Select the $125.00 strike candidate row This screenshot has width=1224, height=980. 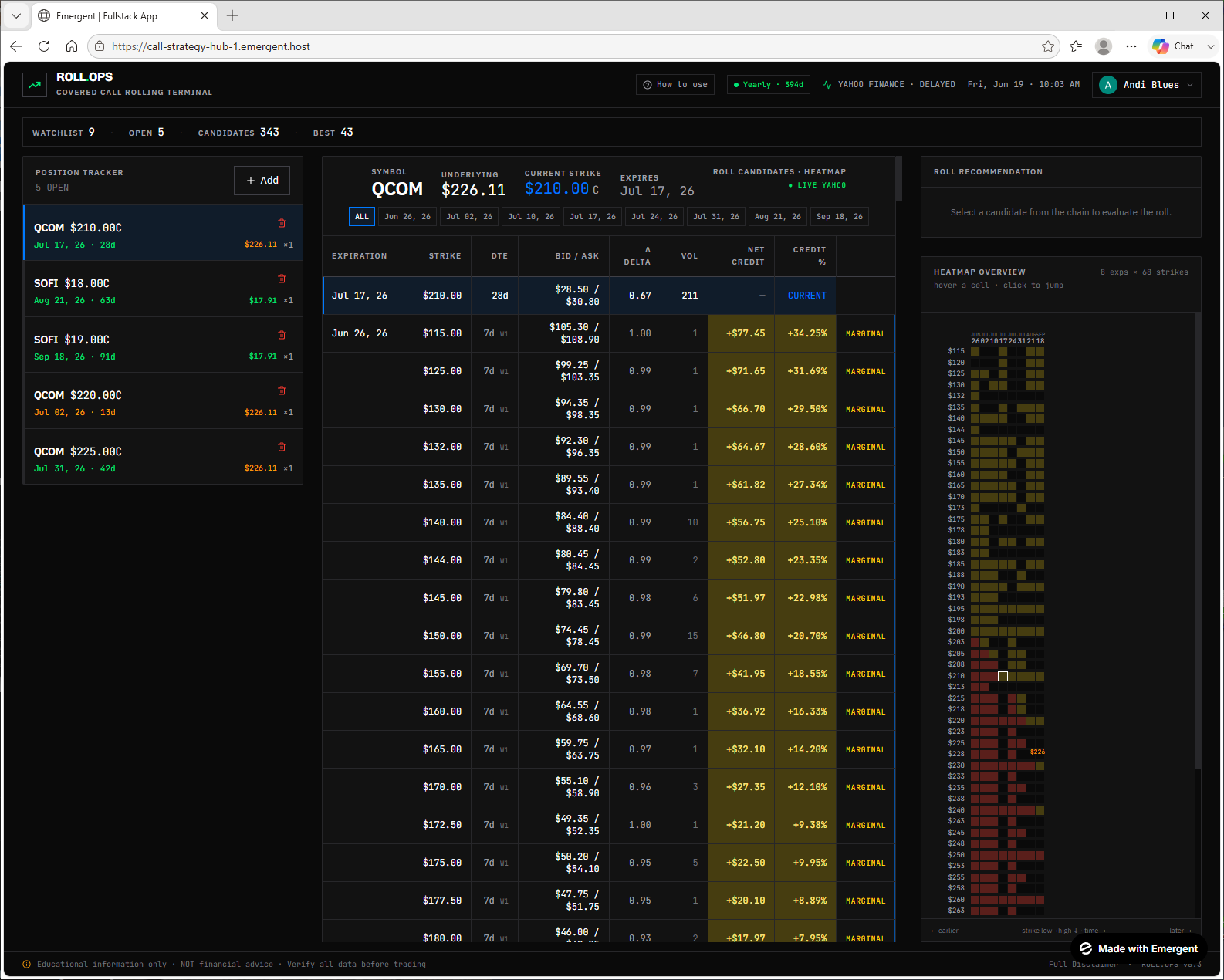(609, 371)
